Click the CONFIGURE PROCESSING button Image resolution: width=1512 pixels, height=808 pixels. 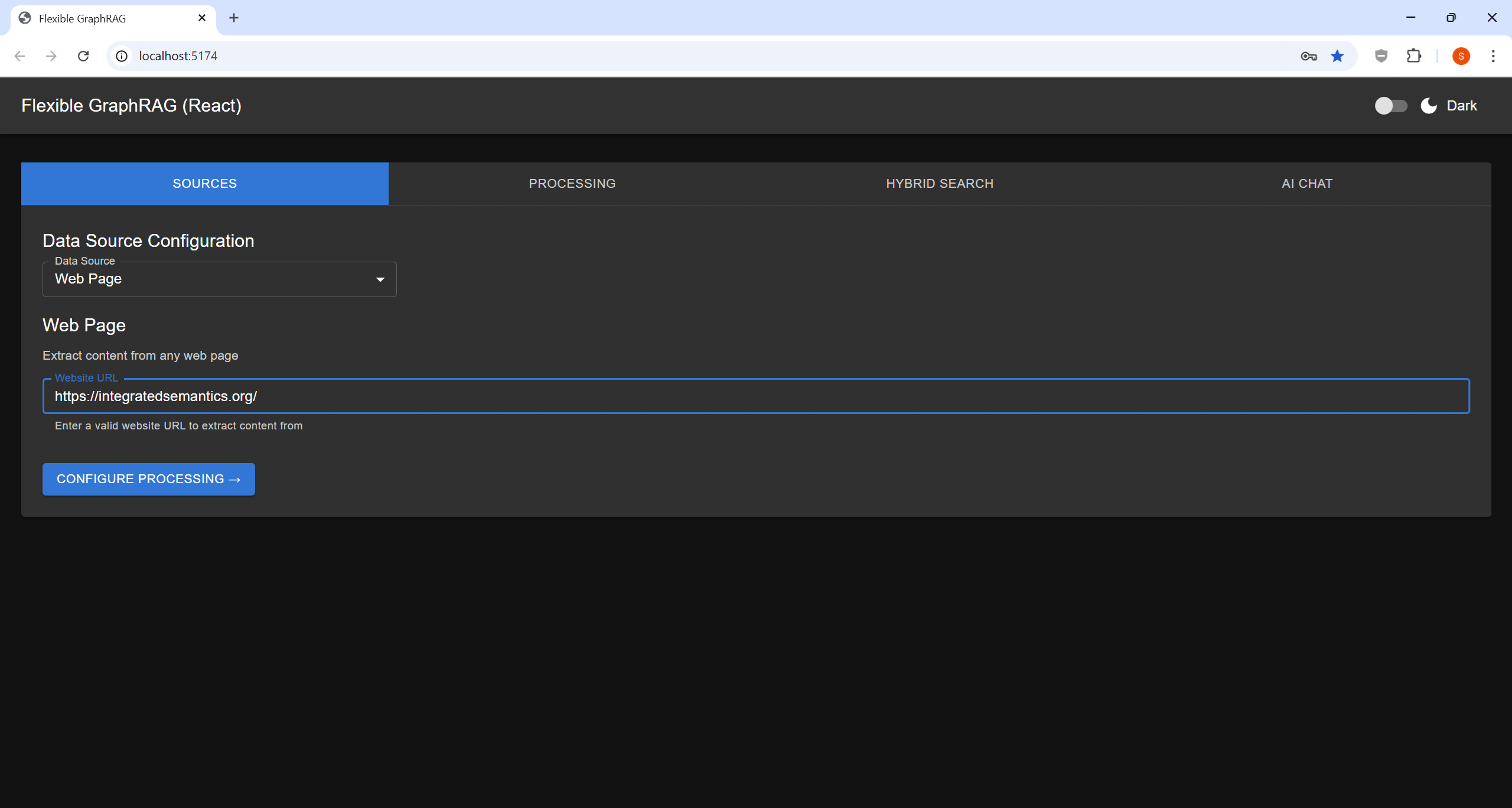point(148,479)
